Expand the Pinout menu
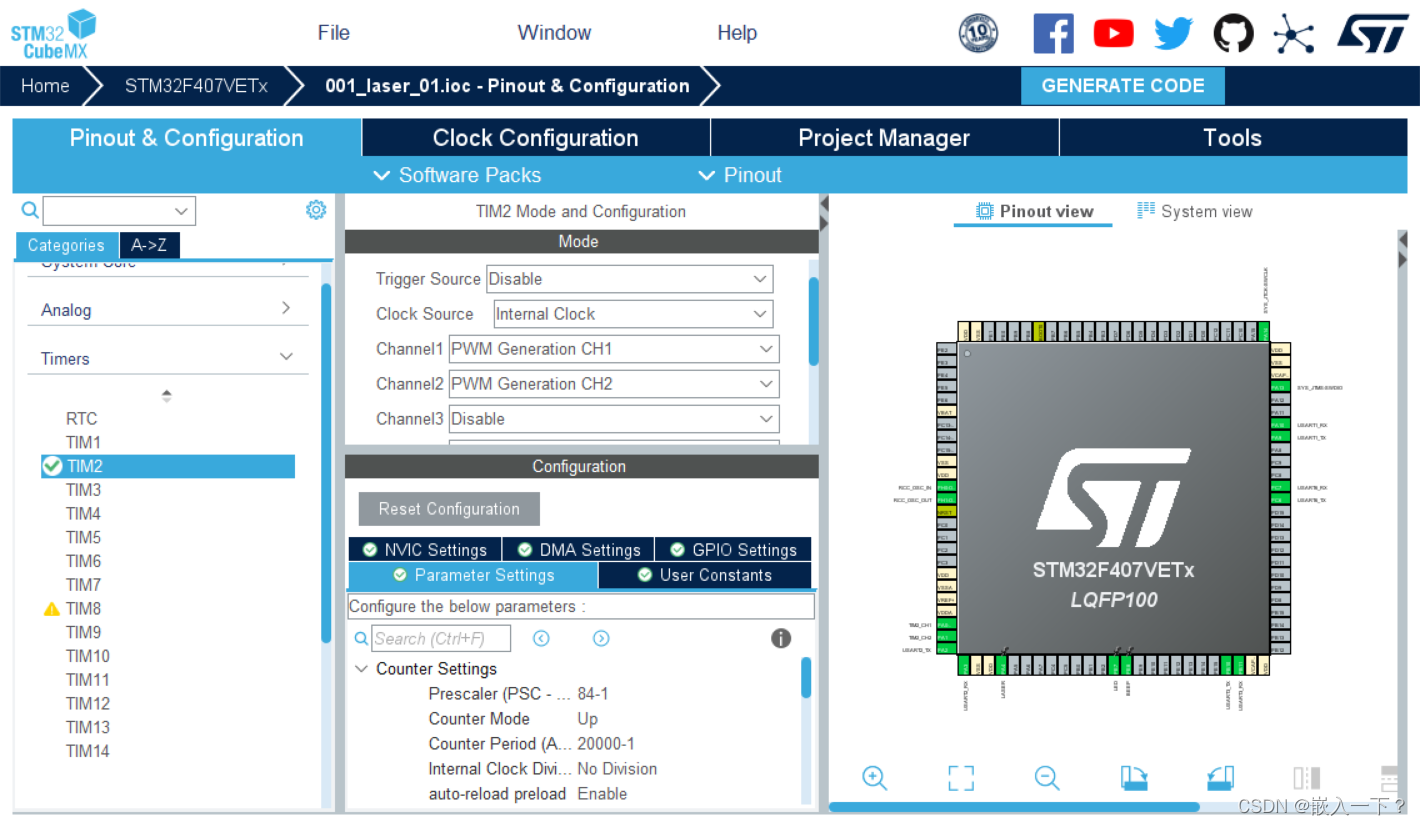The image size is (1420, 826). point(740,175)
